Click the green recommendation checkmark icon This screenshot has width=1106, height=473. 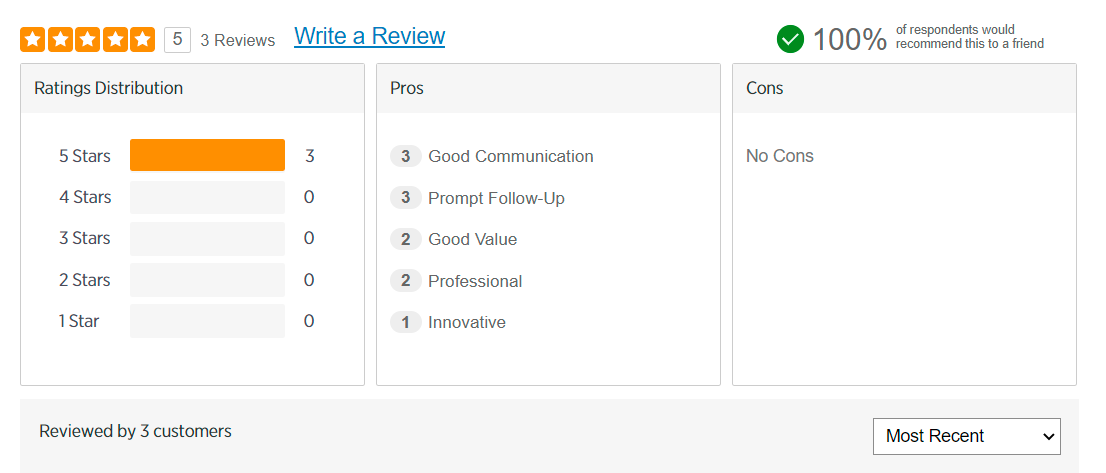790,39
